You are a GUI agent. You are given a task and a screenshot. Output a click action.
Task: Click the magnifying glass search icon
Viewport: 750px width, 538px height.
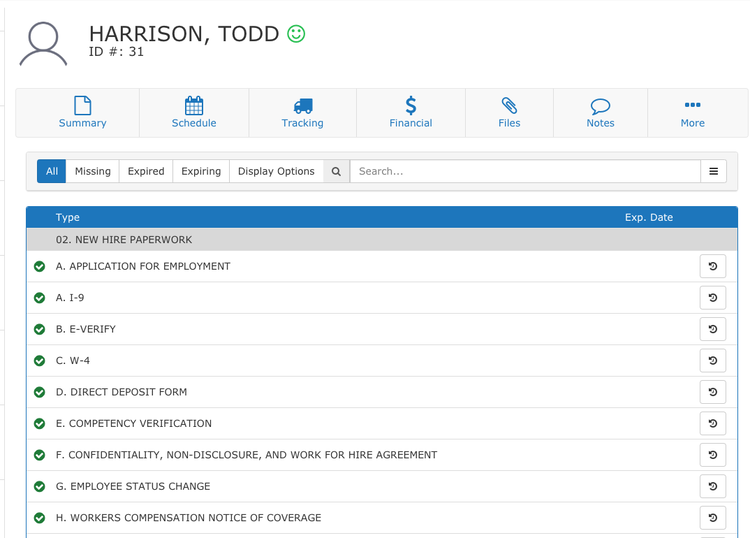[336, 171]
